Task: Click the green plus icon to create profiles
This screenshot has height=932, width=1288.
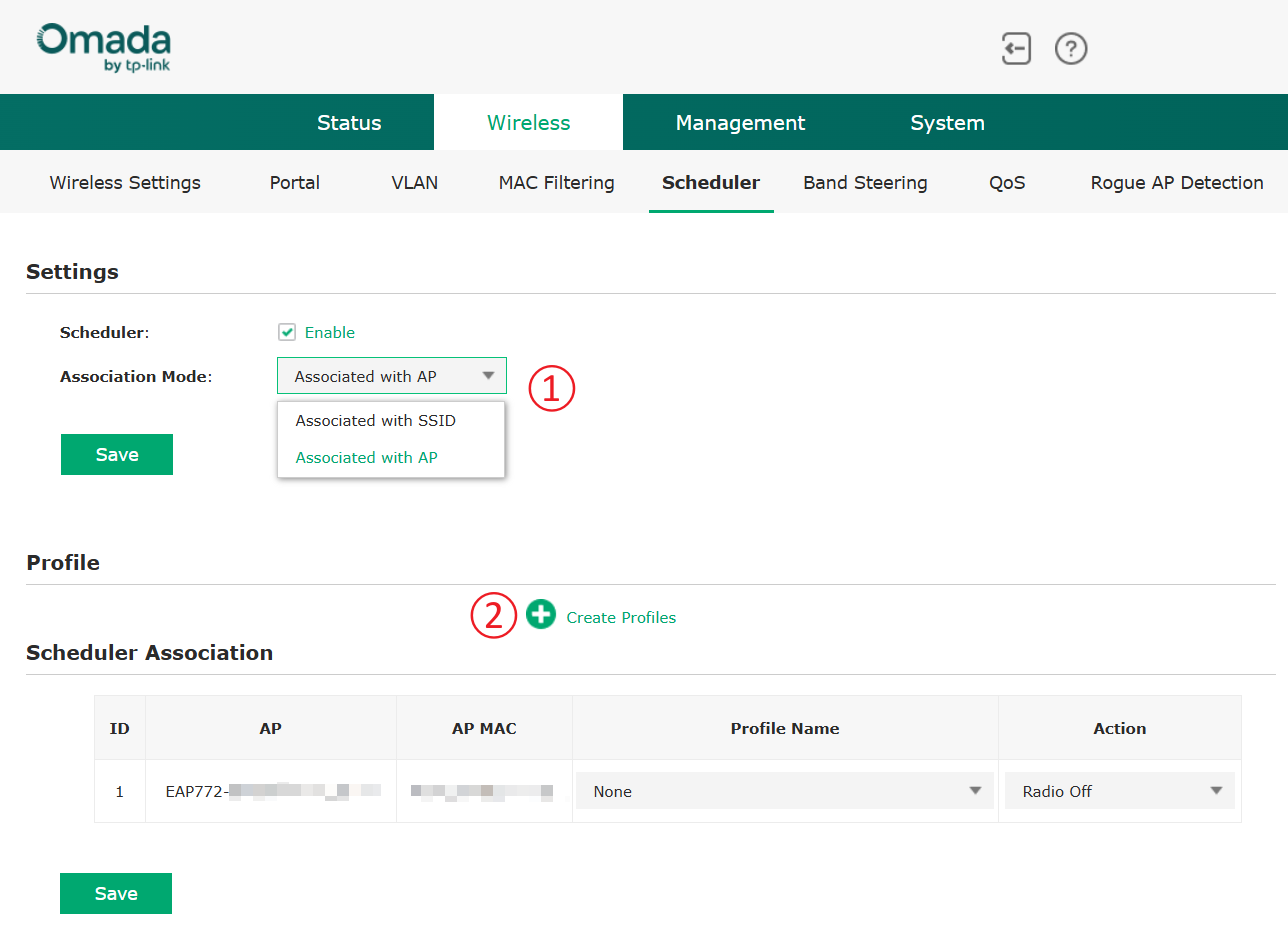Action: [x=541, y=615]
